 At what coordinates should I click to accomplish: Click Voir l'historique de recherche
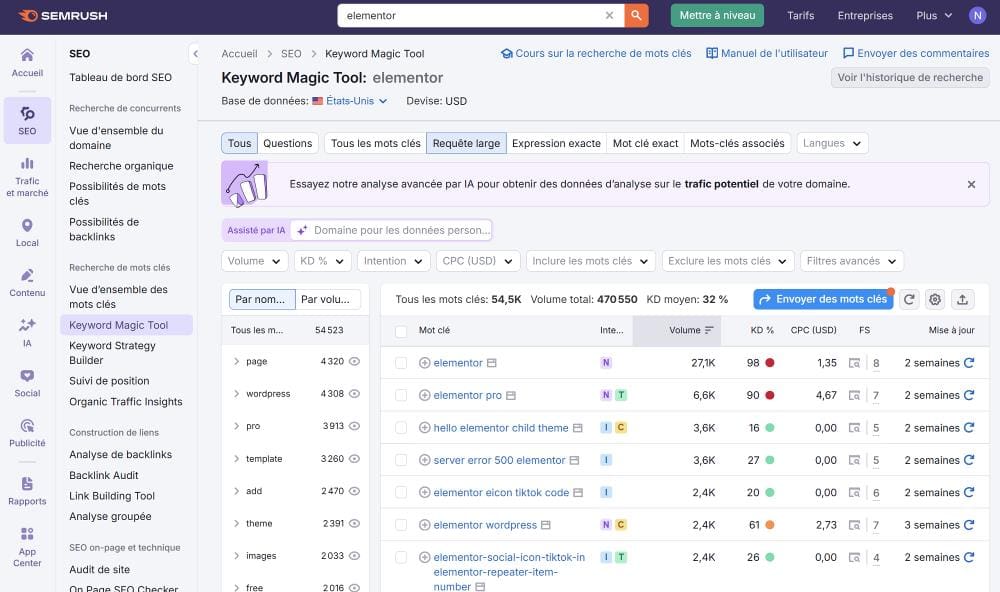coord(910,77)
